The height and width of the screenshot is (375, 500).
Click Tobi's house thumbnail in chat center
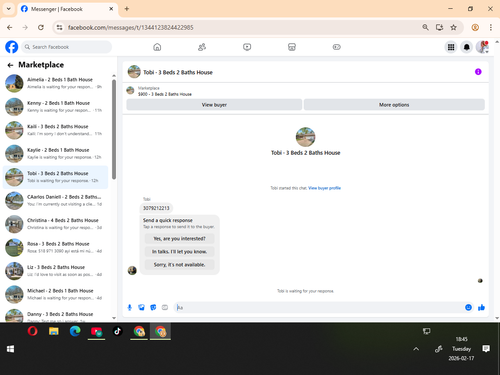305,137
